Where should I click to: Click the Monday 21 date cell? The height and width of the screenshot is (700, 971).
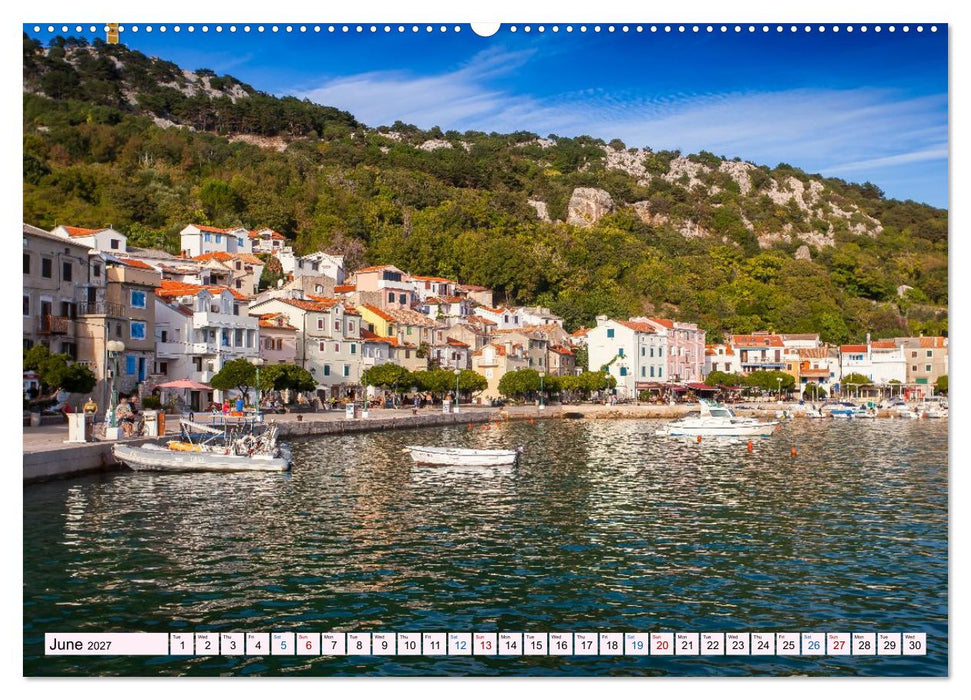pos(687,644)
